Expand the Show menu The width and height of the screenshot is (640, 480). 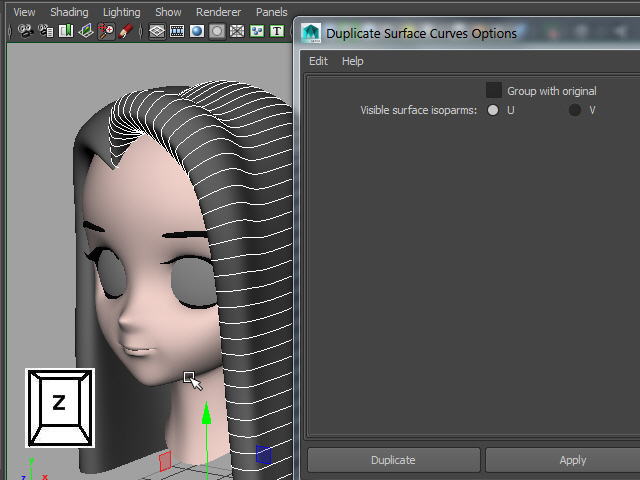(168, 12)
